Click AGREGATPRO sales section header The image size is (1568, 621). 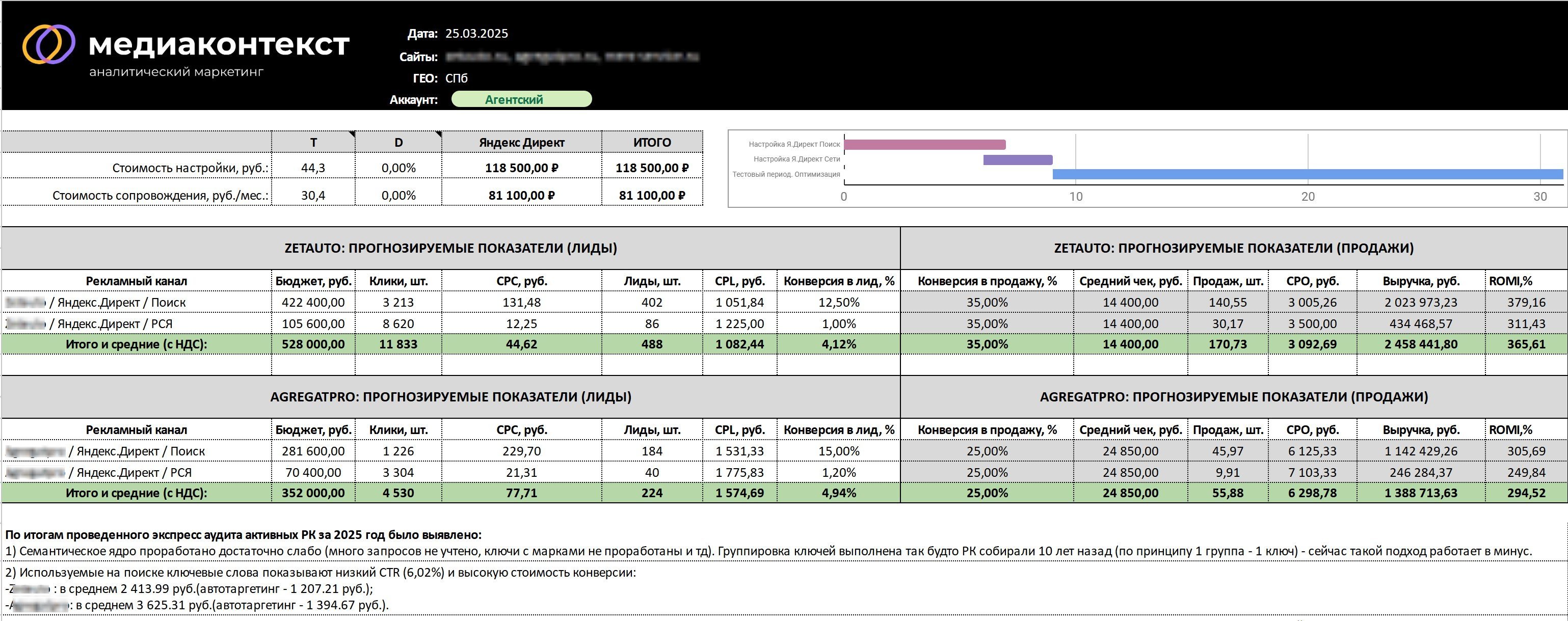tap(1233, 397)
